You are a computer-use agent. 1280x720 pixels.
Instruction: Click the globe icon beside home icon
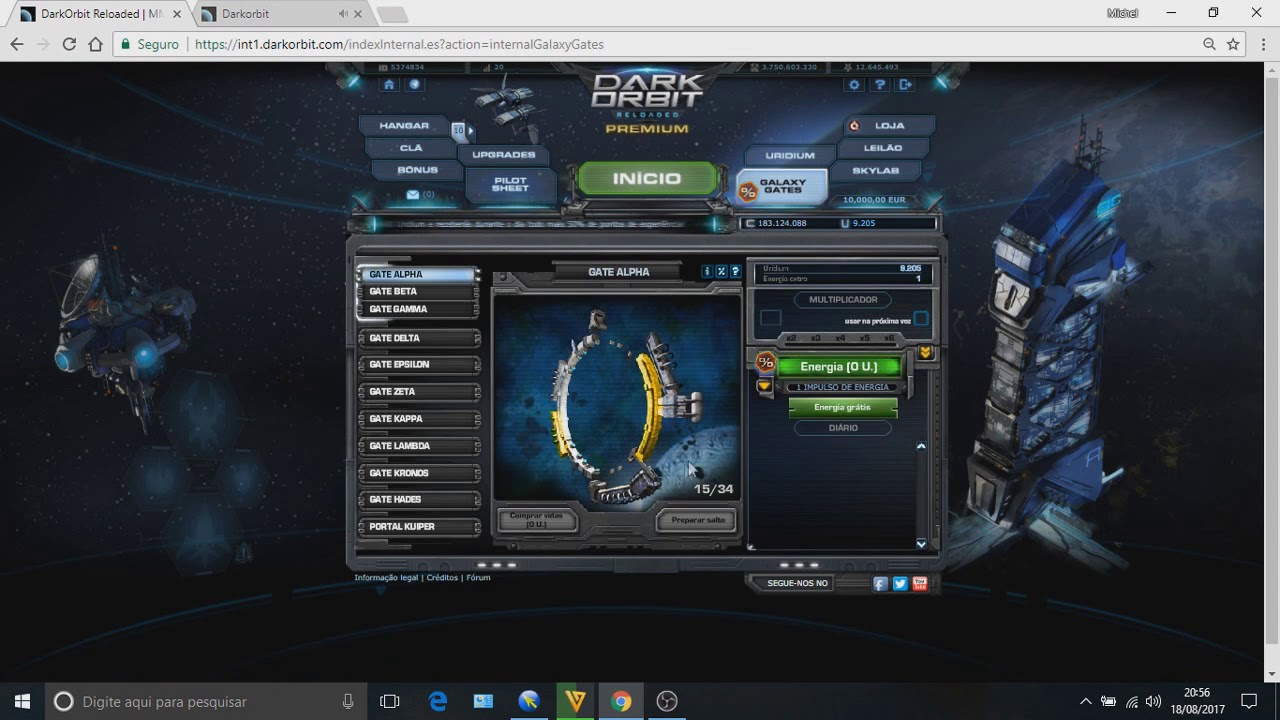pos(414,85)
